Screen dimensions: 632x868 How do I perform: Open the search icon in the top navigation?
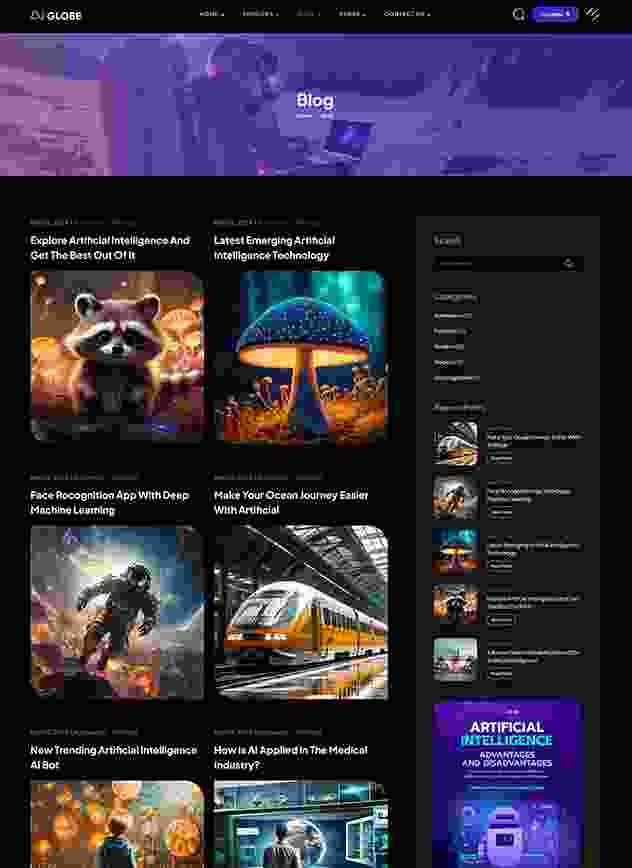518,14
